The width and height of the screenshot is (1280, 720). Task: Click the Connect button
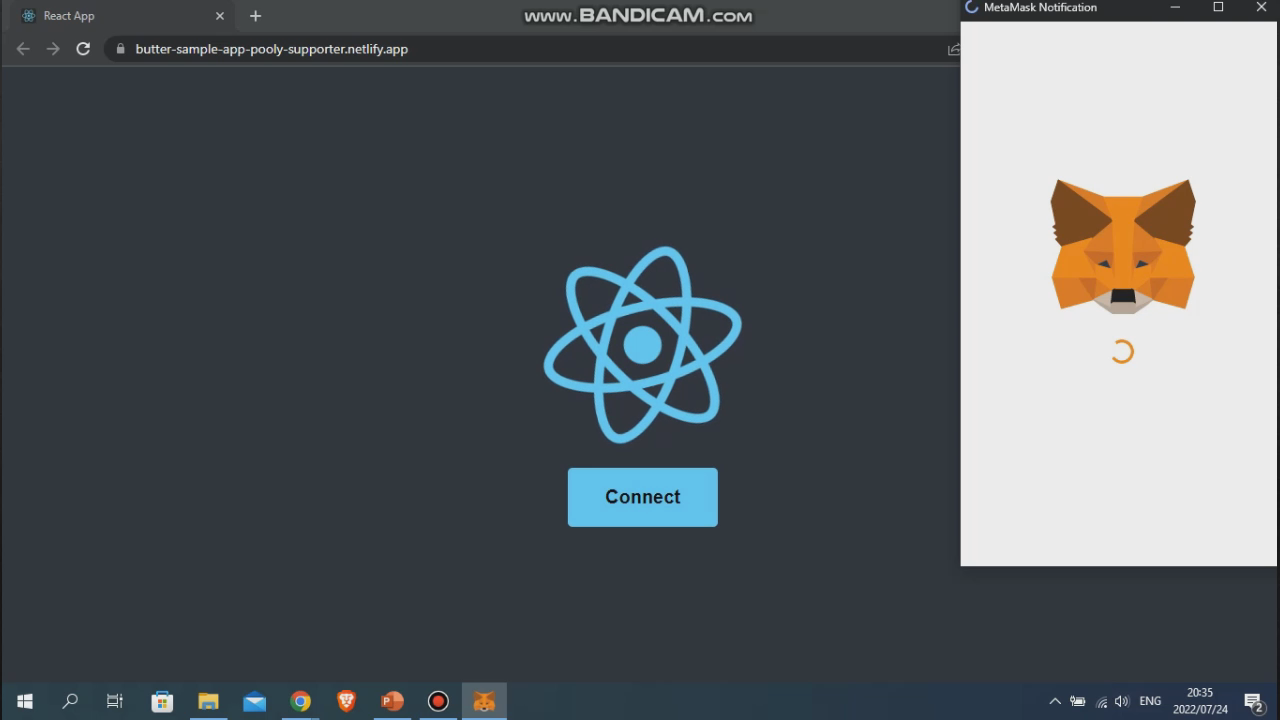[x=642, y=497]
